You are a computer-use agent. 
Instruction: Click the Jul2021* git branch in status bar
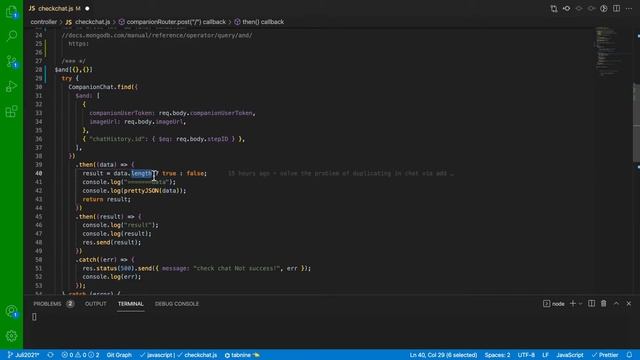24,355
